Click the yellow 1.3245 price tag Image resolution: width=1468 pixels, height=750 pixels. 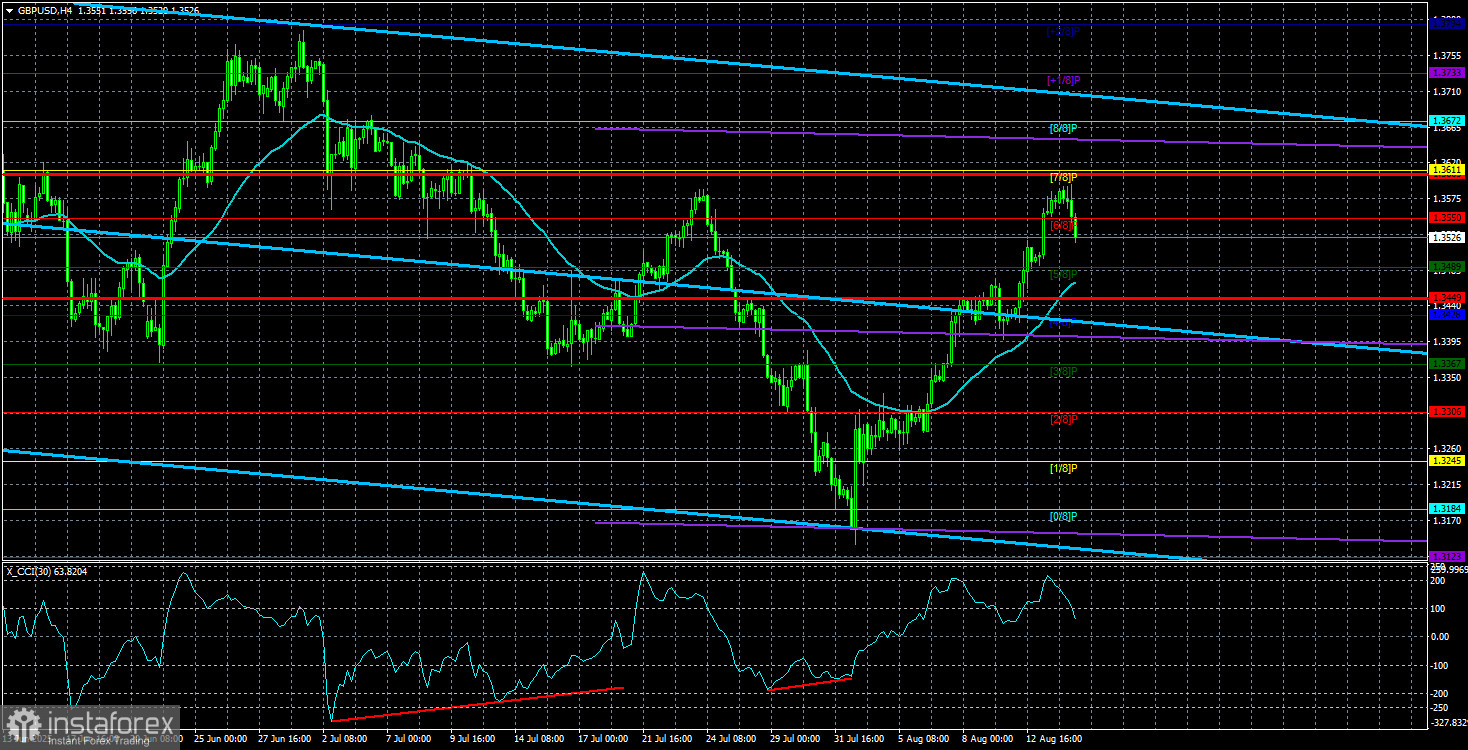pyautogui.click(x=1447, y=461)
